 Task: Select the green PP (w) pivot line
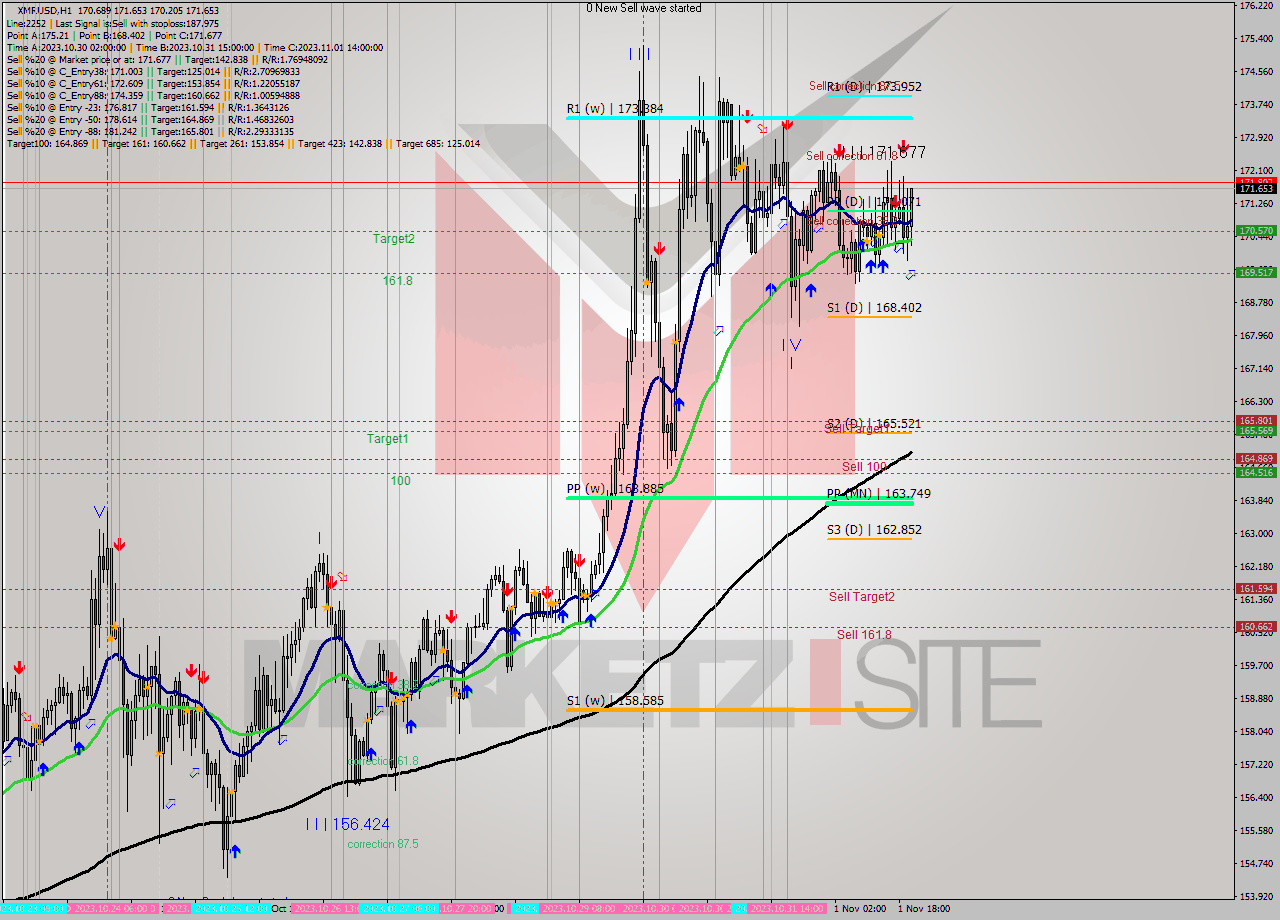tap(739, 498)
